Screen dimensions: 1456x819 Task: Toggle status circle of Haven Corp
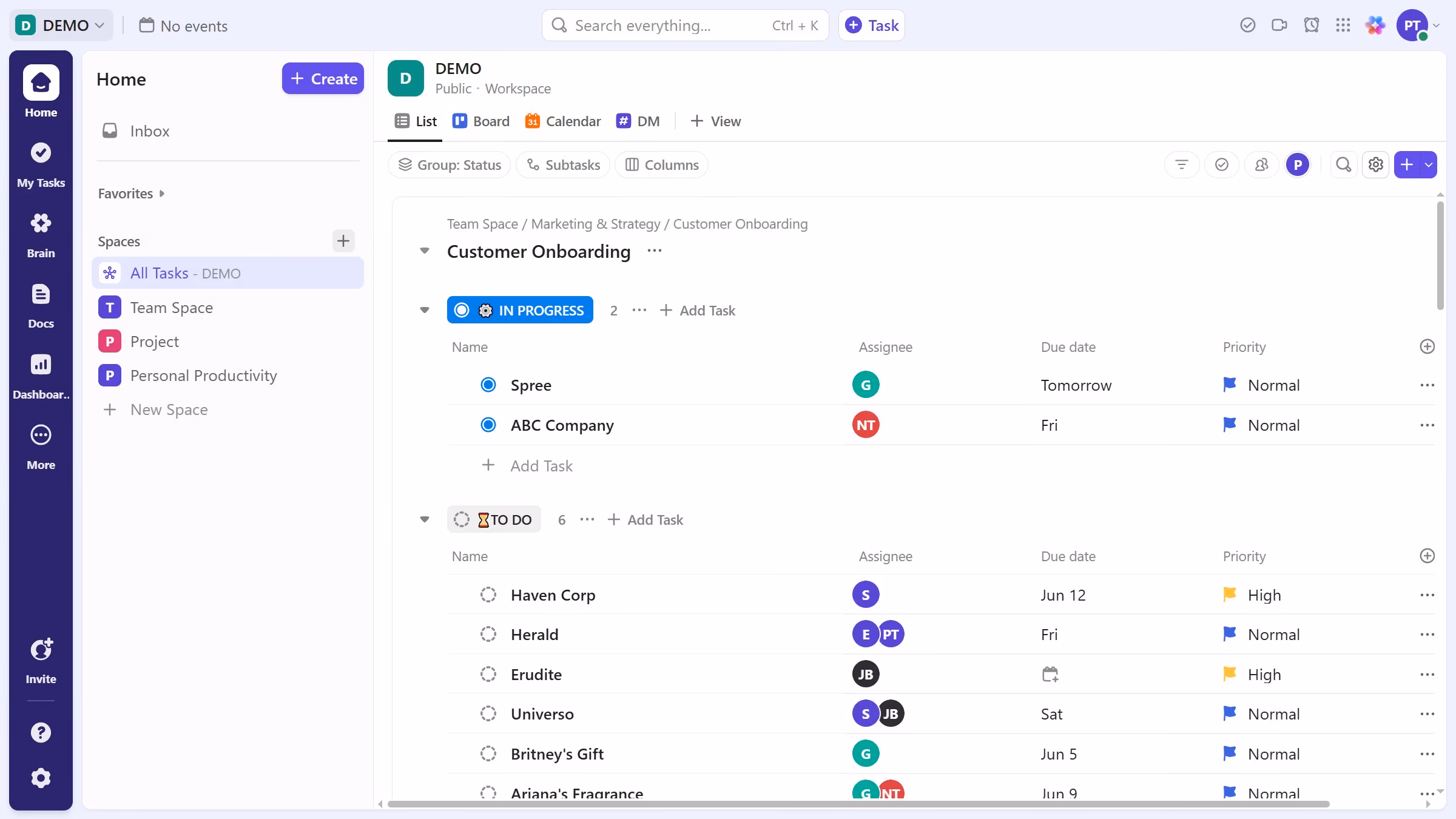pyautogui.click(x=488, y=595)
